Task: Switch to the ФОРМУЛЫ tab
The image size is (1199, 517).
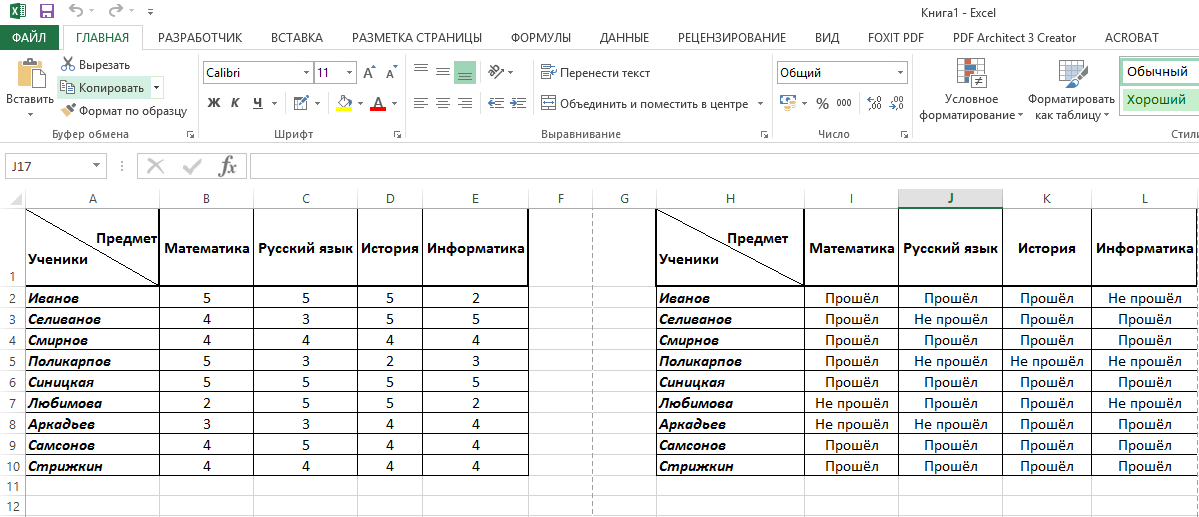Action: pyautogui.click(x=541, y=37)
